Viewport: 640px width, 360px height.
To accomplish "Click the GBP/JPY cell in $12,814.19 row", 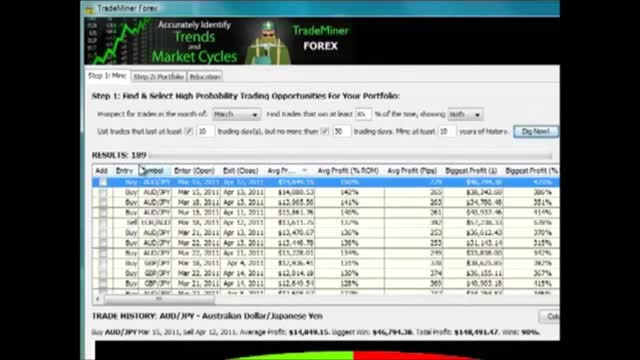I will [156, 273].
